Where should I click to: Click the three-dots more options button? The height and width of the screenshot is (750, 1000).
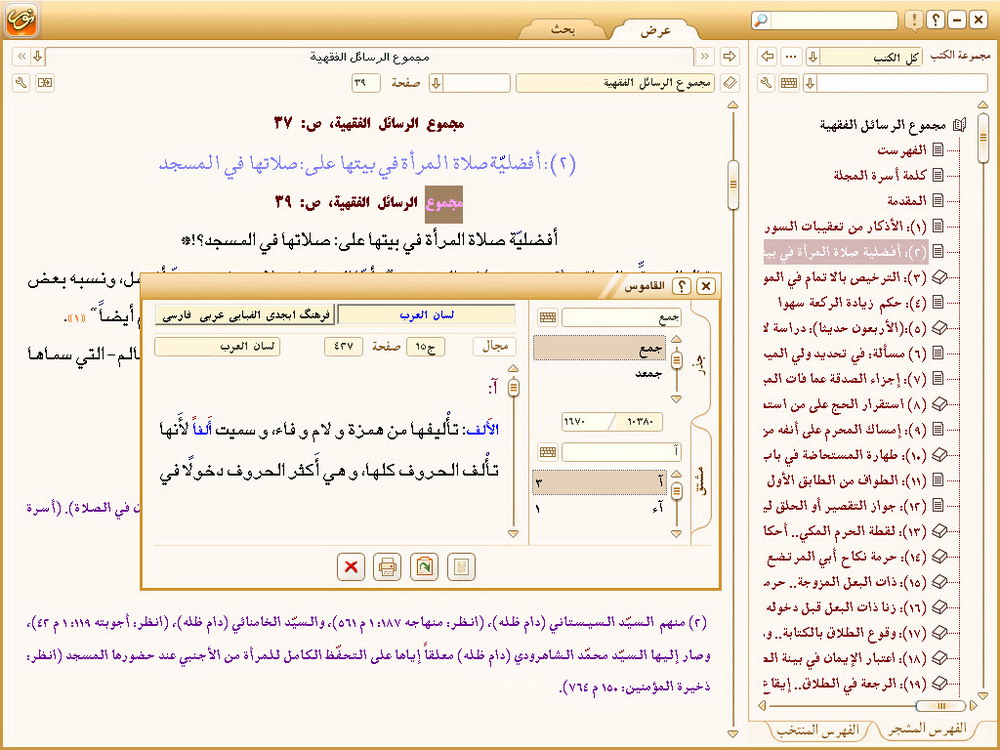click(x=791, y=56)
